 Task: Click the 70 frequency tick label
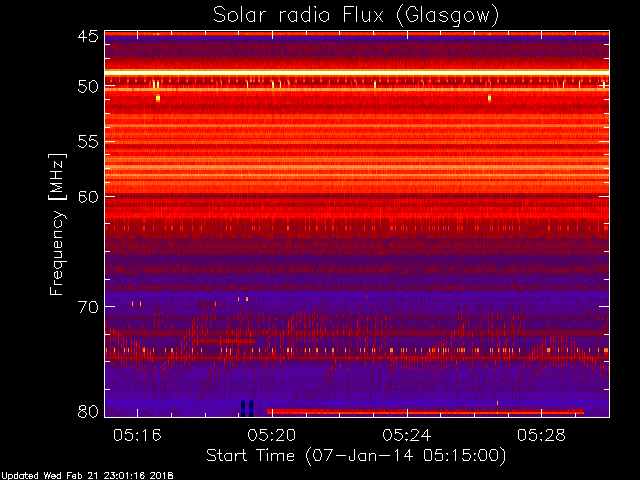point(88,307)
